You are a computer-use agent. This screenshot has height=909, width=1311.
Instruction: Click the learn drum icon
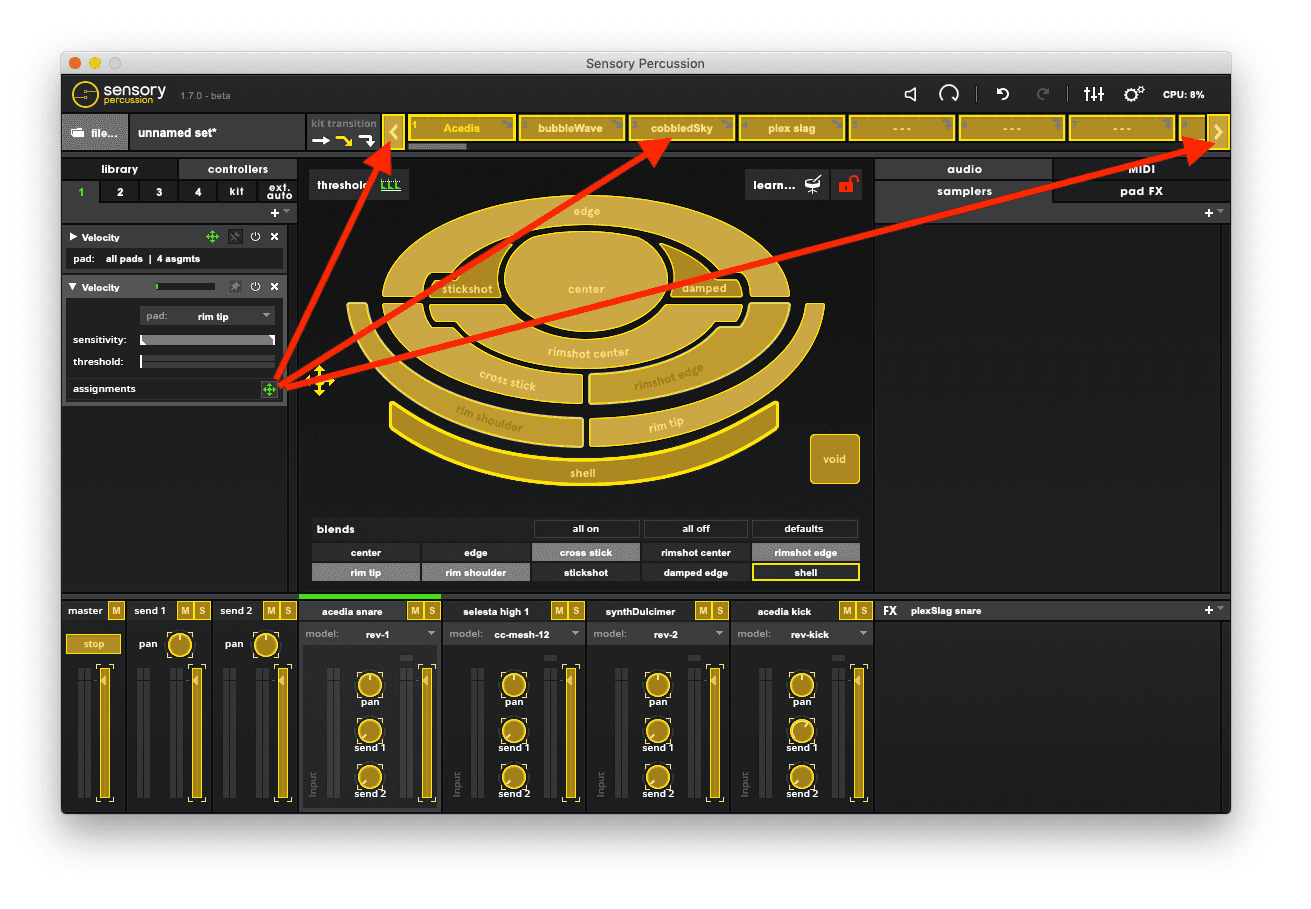(814, 185)
